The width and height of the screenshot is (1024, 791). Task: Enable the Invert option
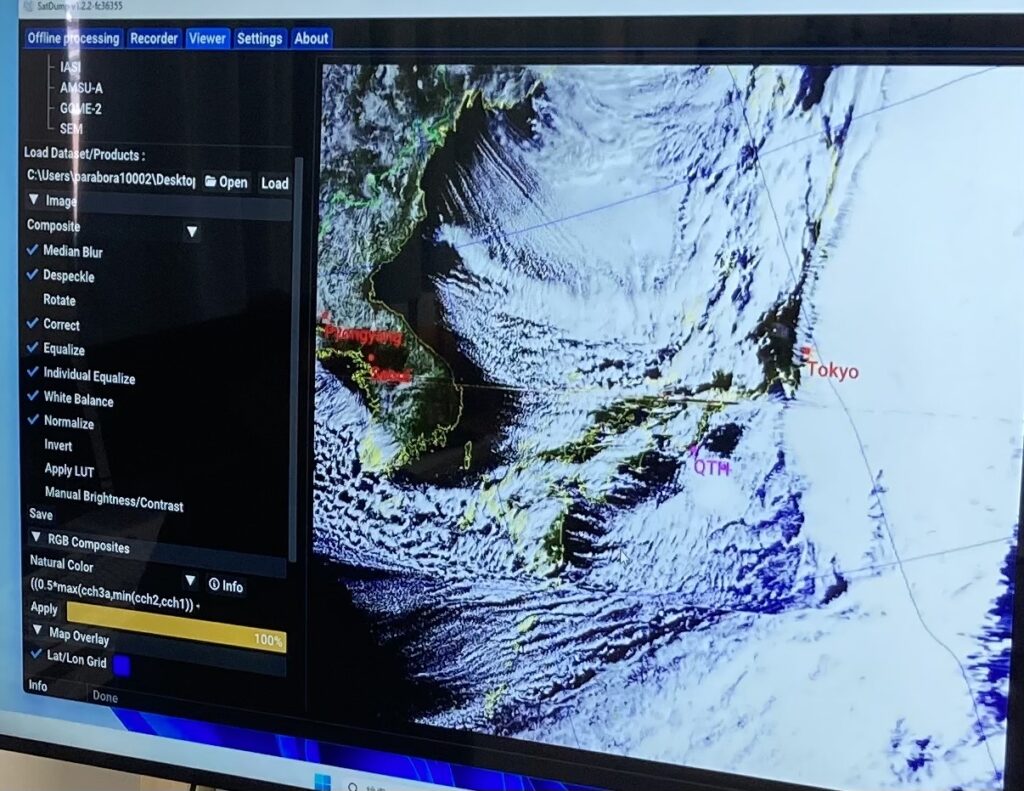33,445
